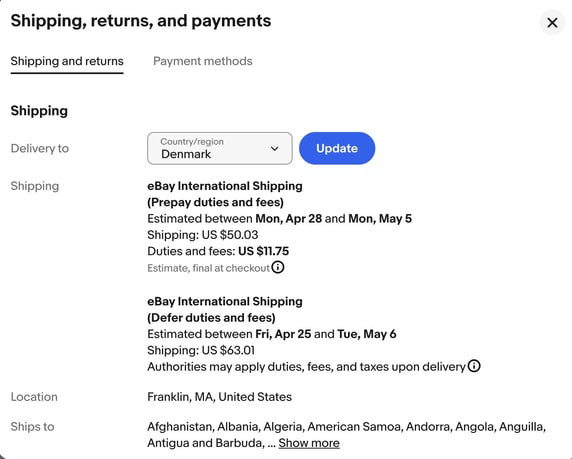Switch to the Payment methods tab
The width and height of the screenshot is (572, 459).
tap(203, 61)
